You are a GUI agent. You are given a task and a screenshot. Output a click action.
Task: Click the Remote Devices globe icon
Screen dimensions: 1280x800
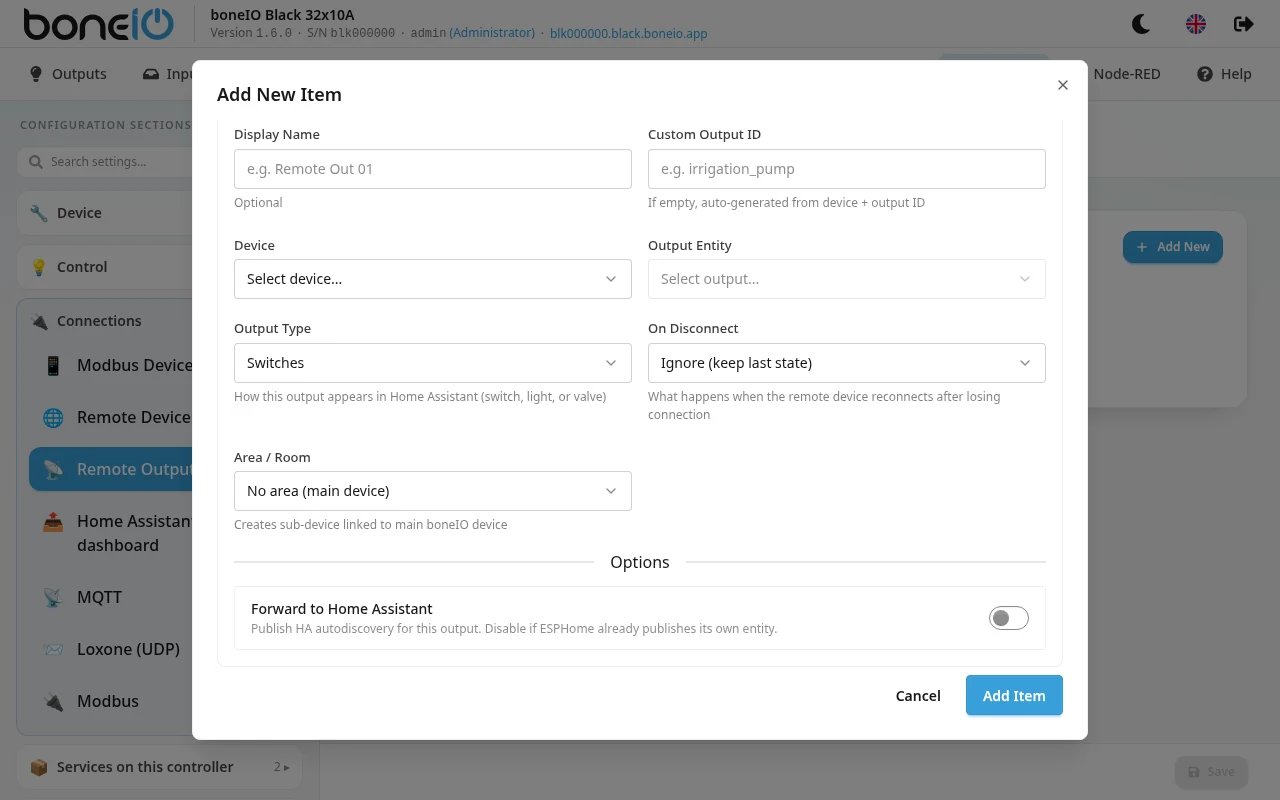(53, 417)
